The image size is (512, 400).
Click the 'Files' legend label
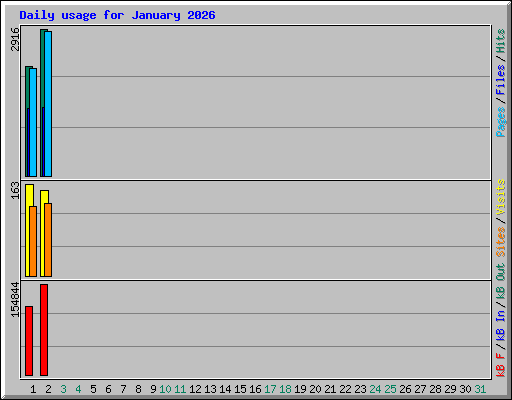tap(500, 80)
